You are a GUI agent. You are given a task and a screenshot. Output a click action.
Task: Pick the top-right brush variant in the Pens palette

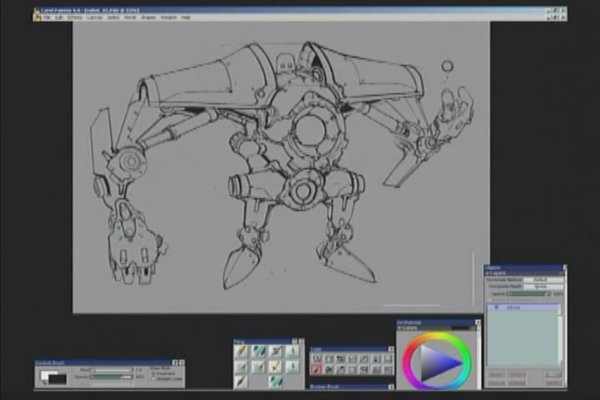[291, 352]
